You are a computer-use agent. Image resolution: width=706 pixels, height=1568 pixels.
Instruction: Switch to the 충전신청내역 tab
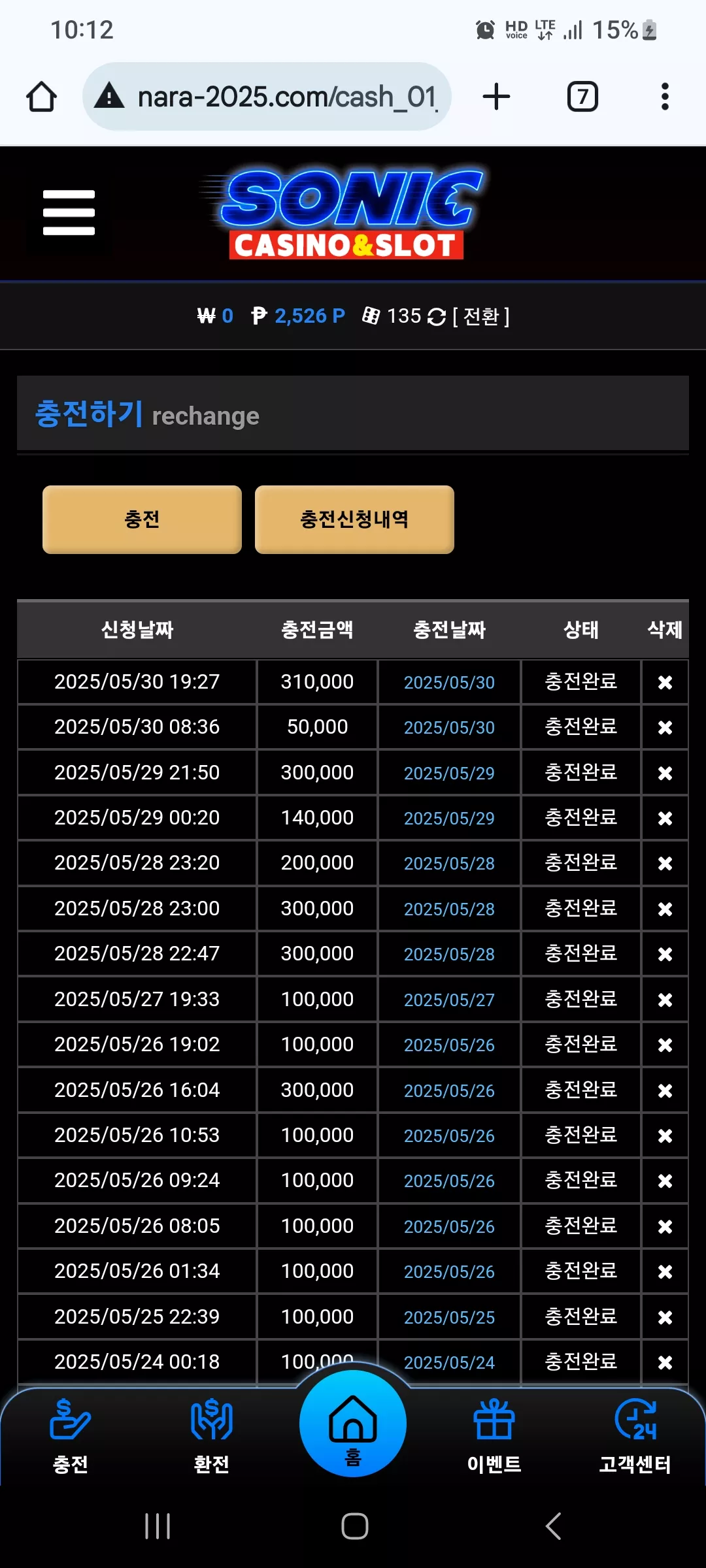click(354, 519)
